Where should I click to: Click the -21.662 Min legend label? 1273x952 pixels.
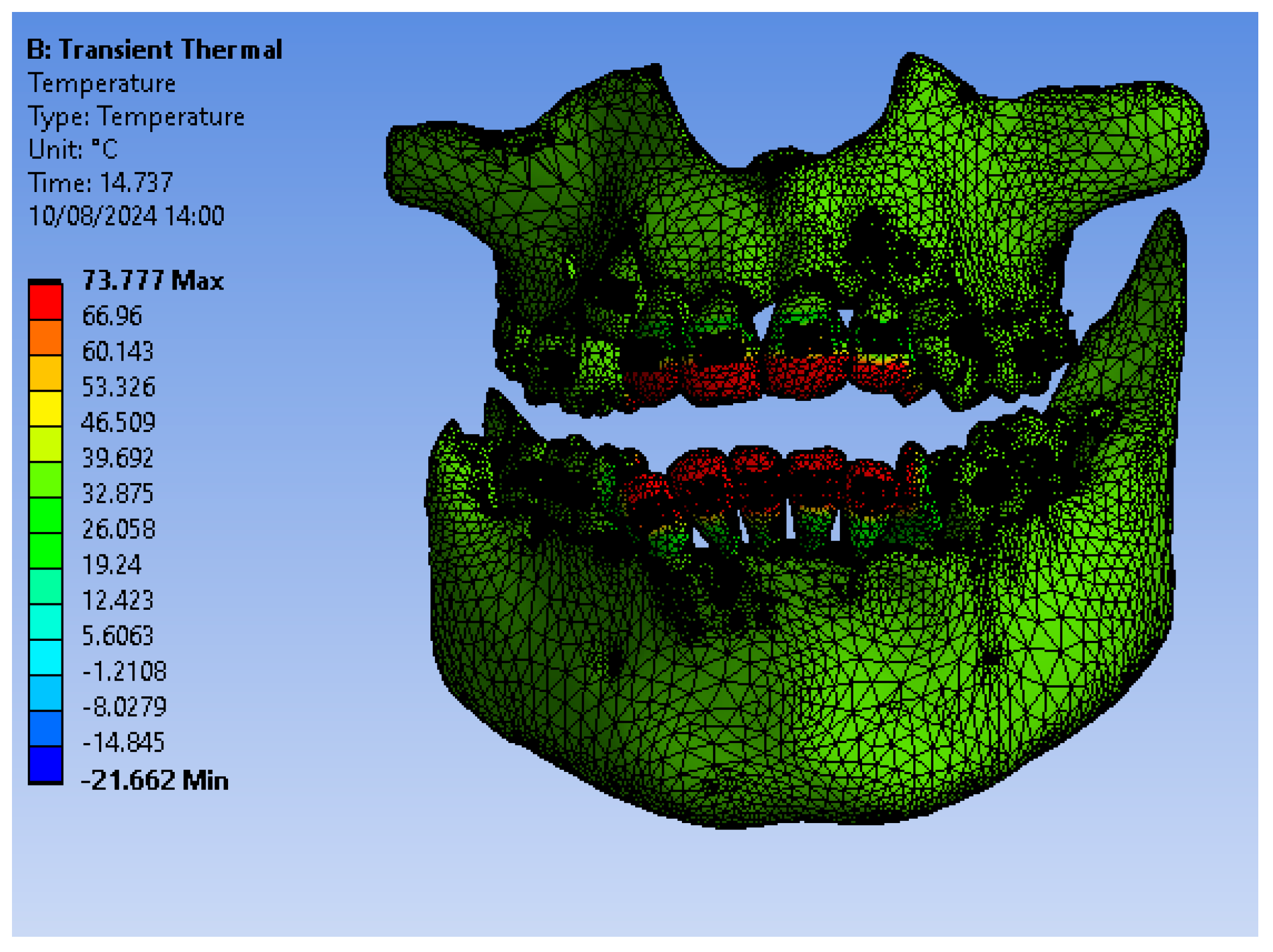pyautogui.click(x=154, y=781)
